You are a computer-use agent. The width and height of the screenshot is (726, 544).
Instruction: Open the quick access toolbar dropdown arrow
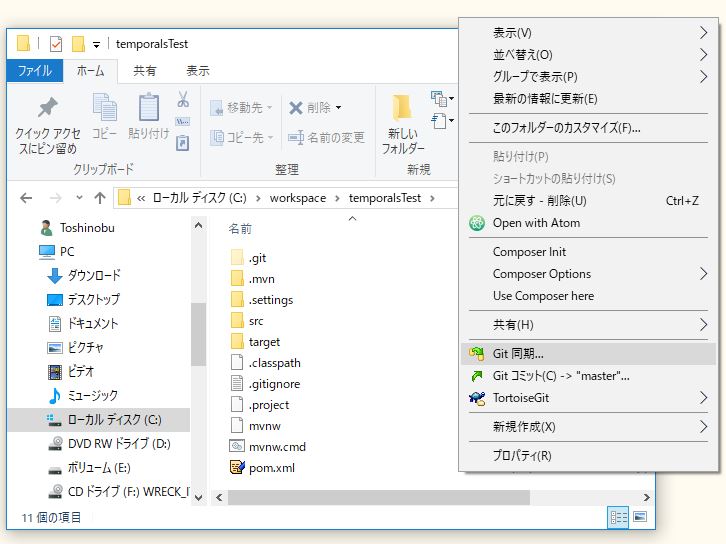(x=96, y=45)
